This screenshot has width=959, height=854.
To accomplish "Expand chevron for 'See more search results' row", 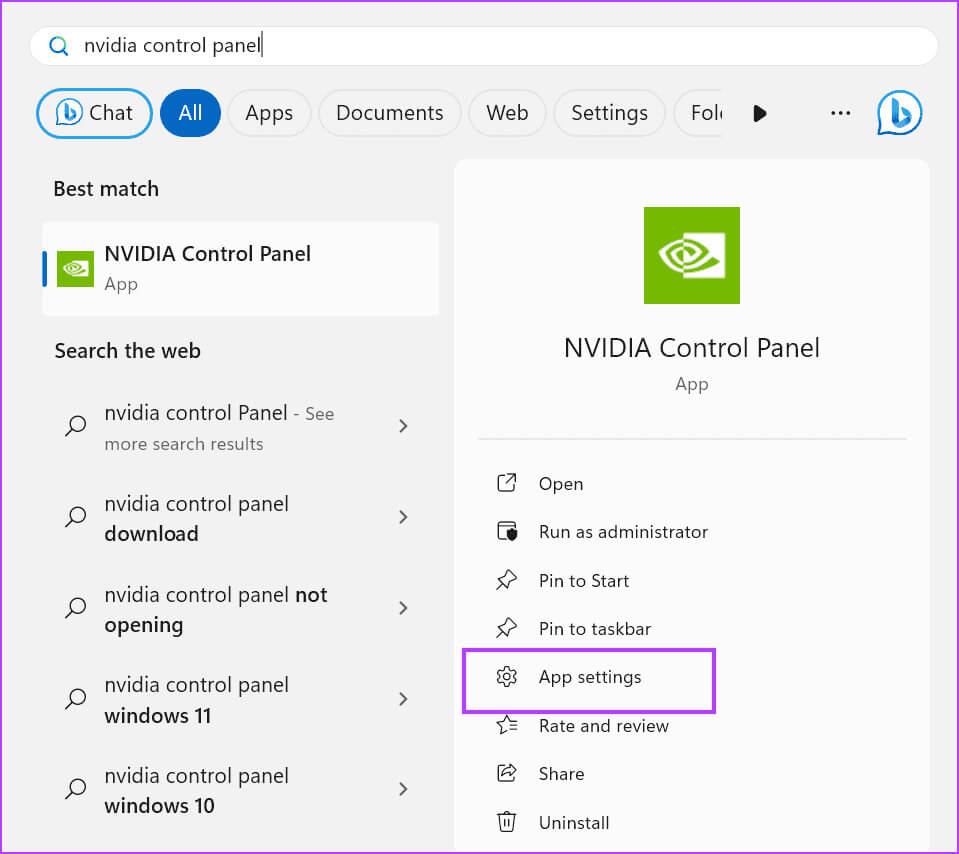I will pyautogui.click(x=402, y=426).
